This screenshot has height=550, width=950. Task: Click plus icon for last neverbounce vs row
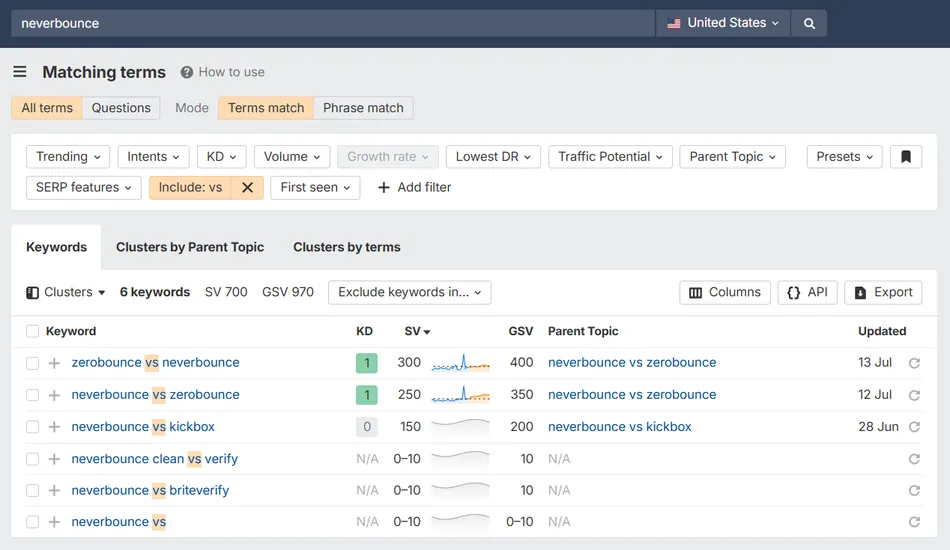[54, 522]
